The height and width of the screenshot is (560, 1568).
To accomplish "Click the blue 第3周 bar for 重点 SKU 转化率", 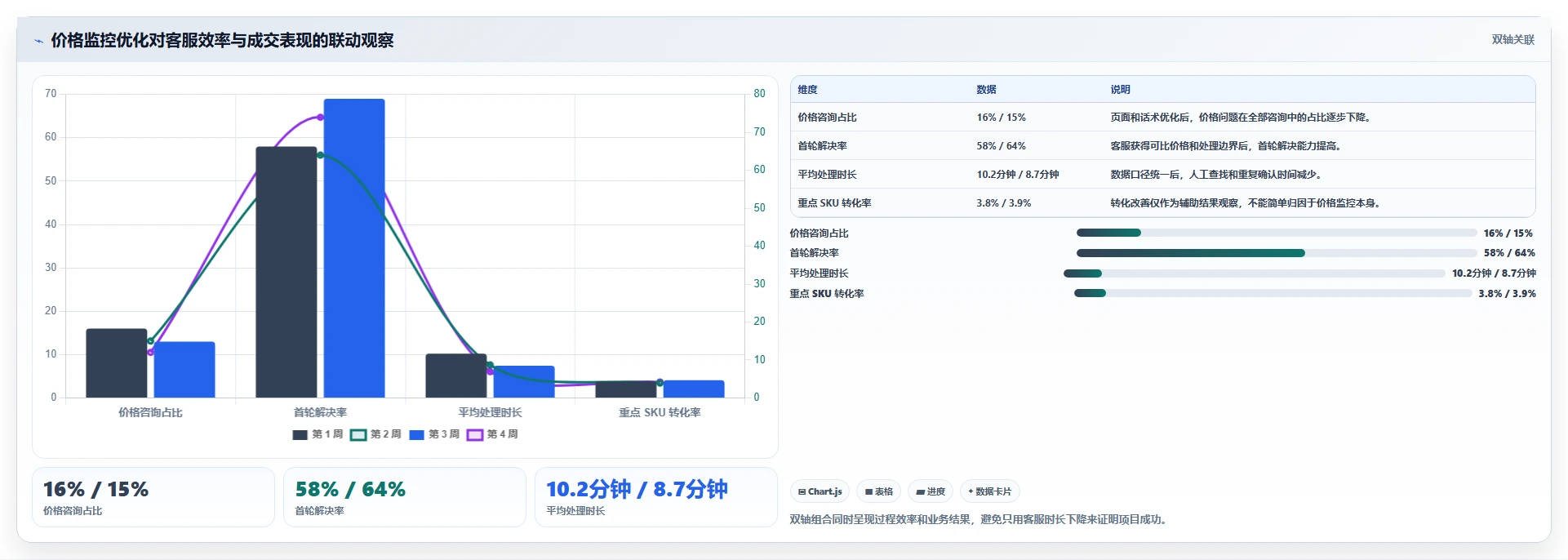I will 694,389.
